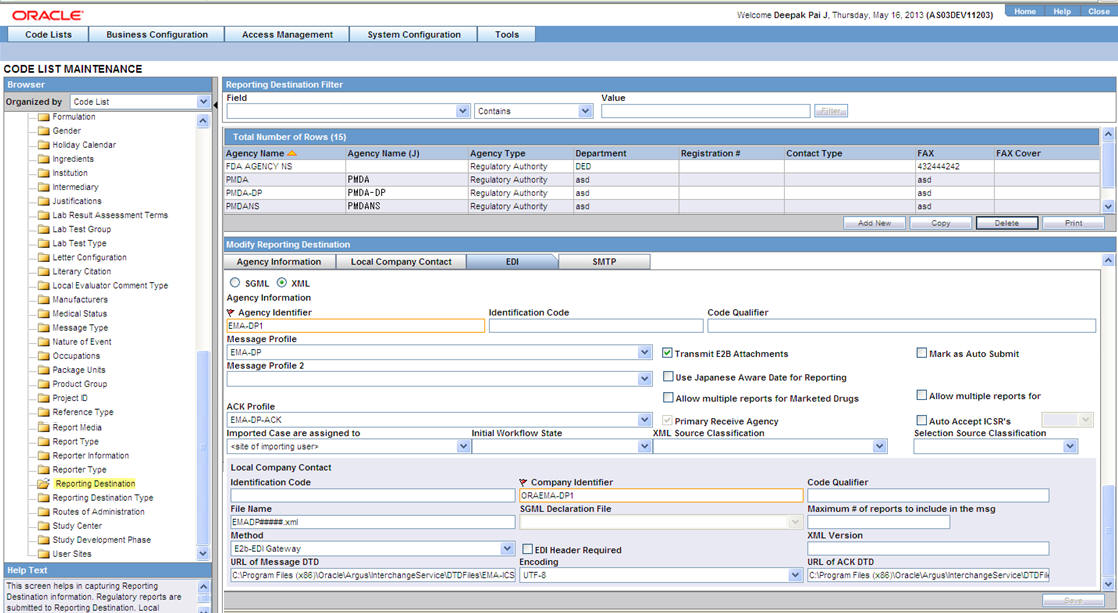Click the Add New button
The width and height of the screenshot is (1118, 613).
click(x=874, y=222)
